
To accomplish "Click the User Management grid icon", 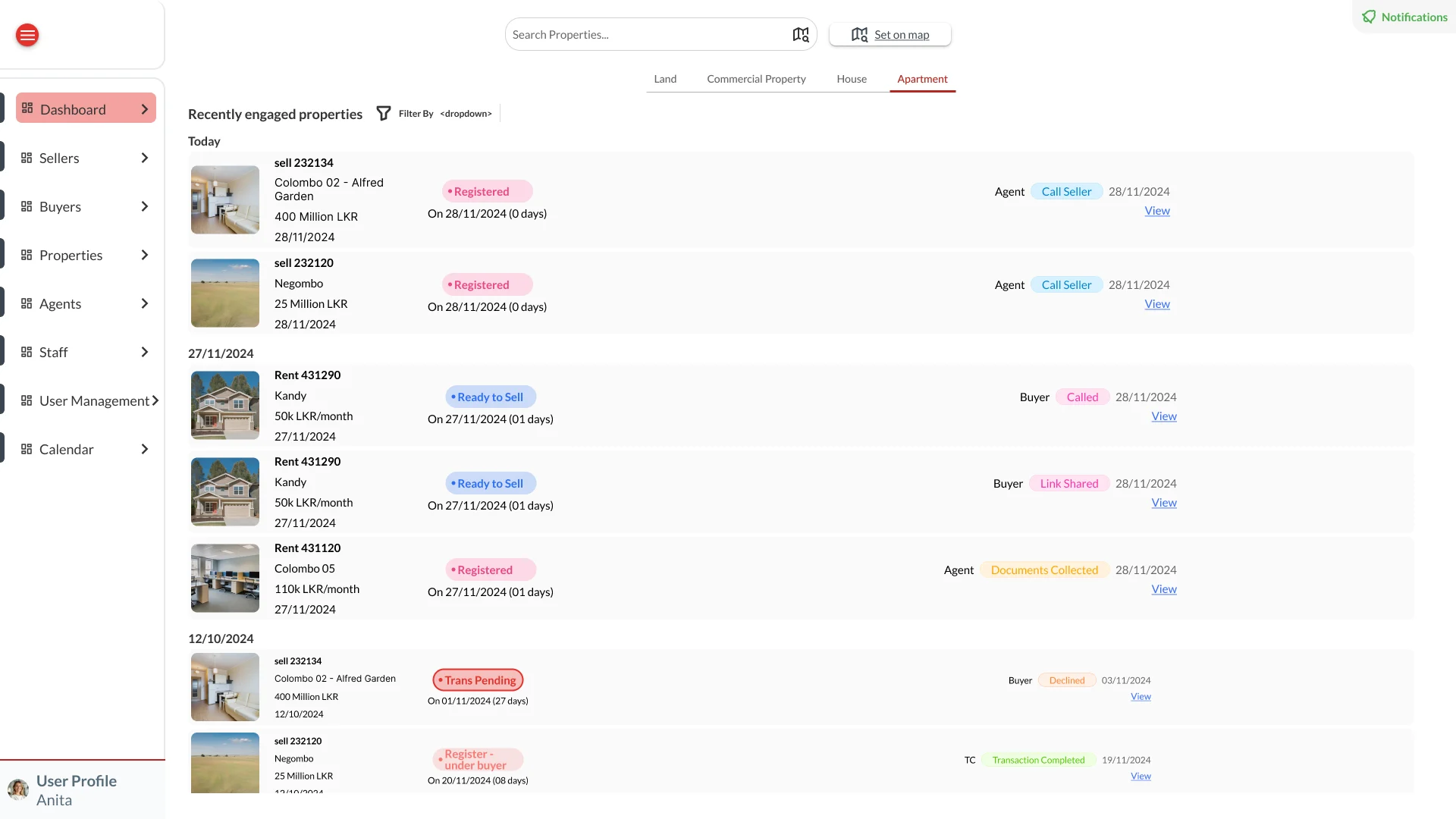I will point(27,400).
